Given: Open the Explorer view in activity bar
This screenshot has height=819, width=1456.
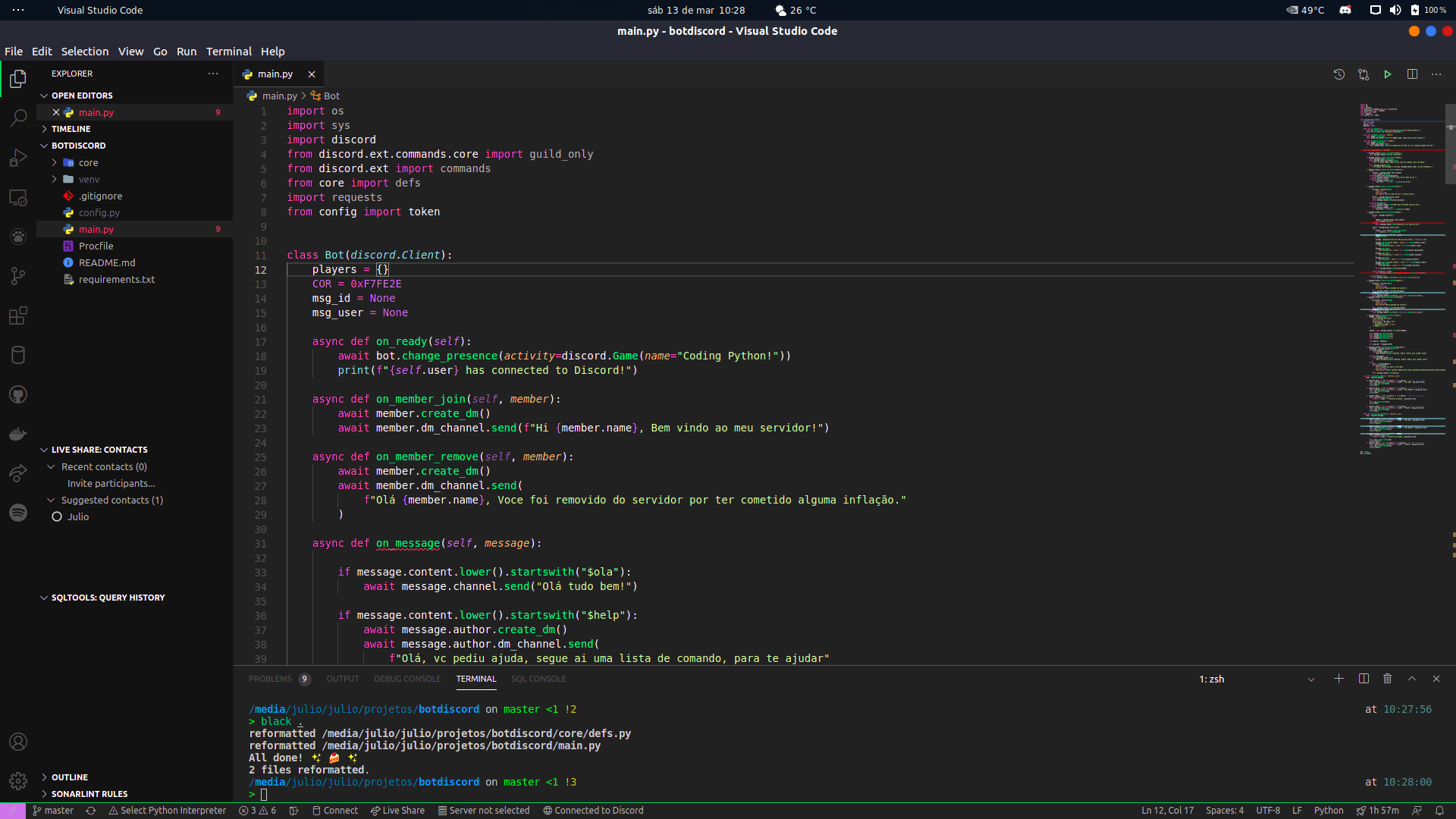Looking at the screenshot, I should click(x=18, y=79).
